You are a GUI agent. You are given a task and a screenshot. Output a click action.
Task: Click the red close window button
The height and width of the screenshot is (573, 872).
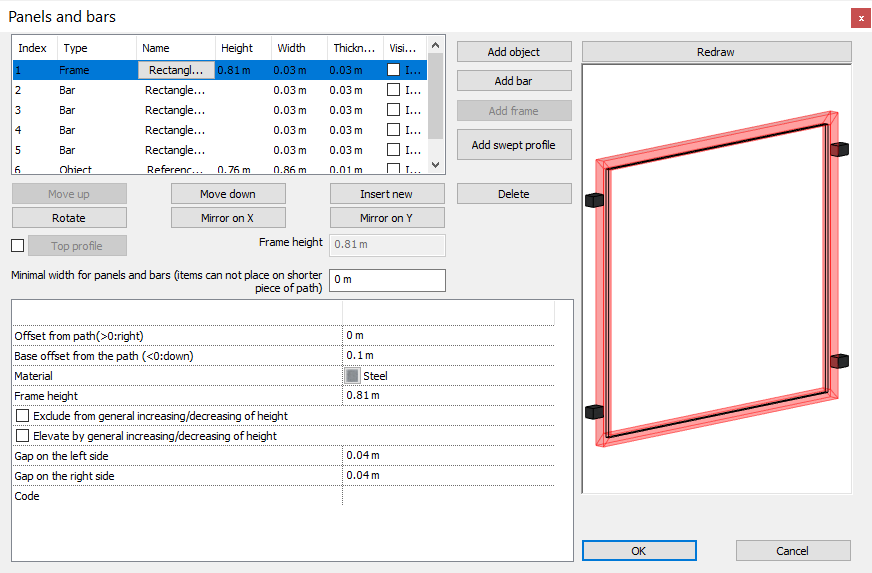[x=859, y=18]
